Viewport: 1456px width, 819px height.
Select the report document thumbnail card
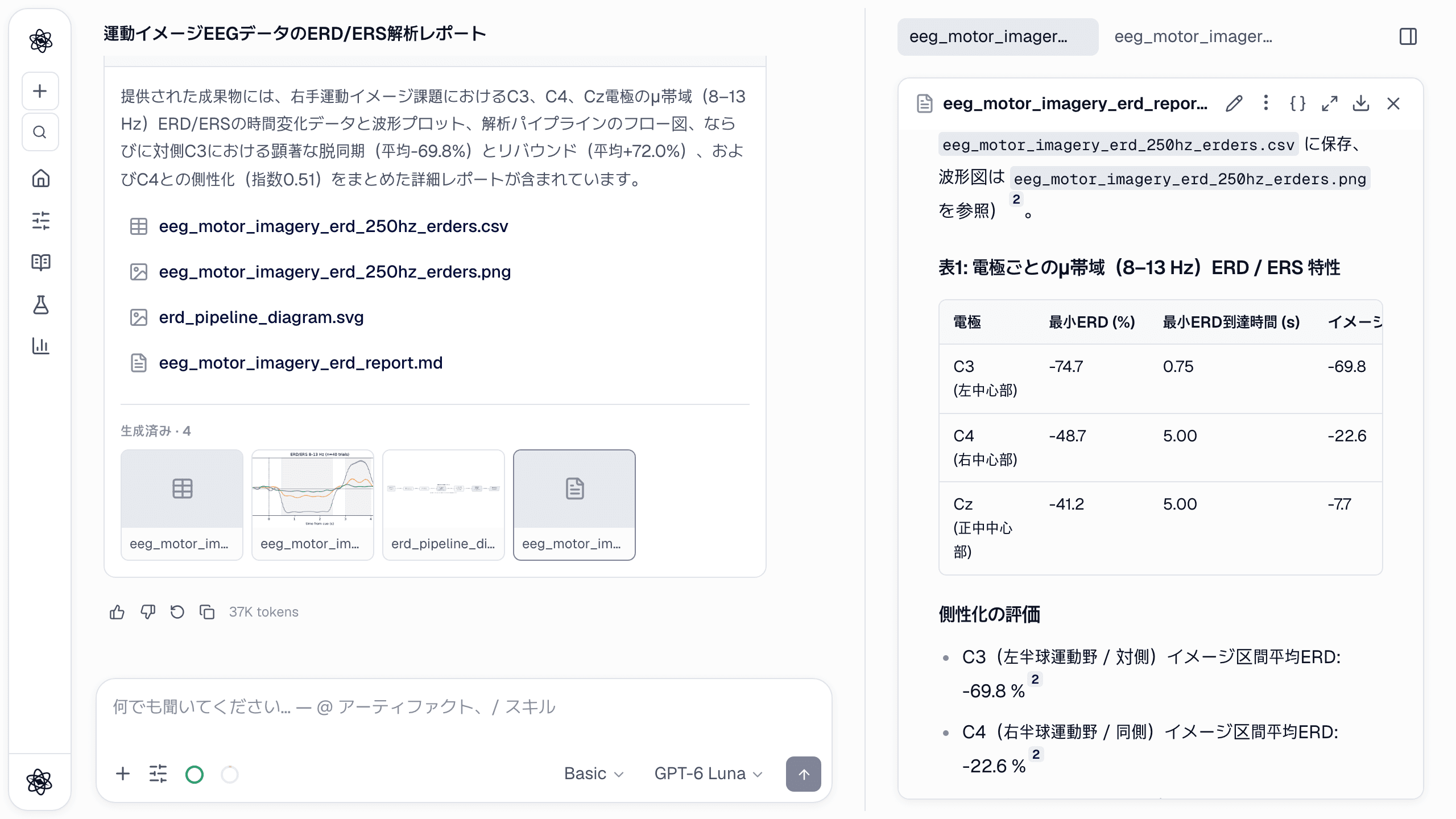[x=574, y=505]
